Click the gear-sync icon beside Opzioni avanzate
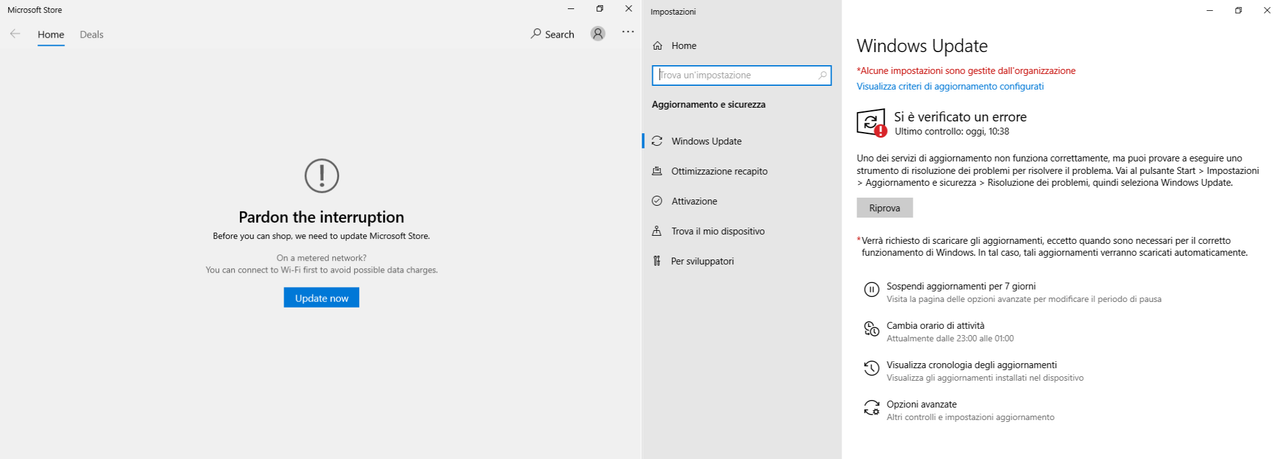The image size is (1280, 459). tap(871, 408)
